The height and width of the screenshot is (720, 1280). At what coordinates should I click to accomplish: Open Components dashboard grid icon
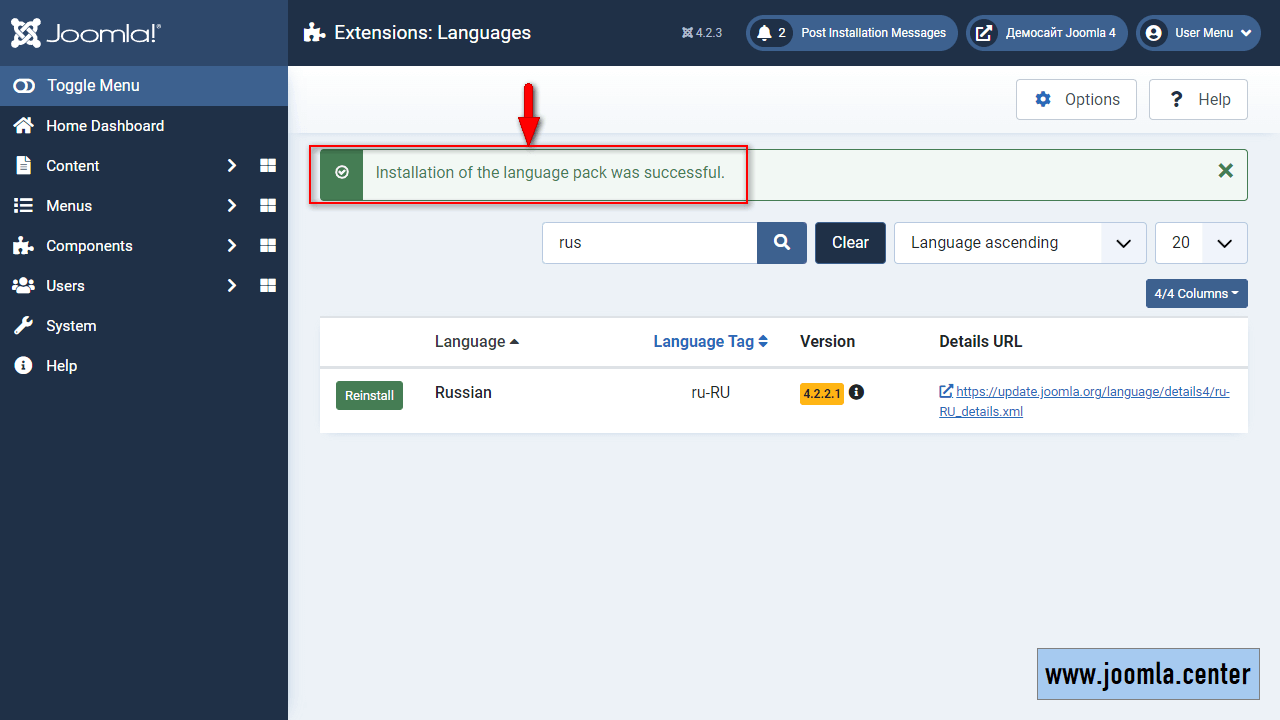(x=268, y=246)
